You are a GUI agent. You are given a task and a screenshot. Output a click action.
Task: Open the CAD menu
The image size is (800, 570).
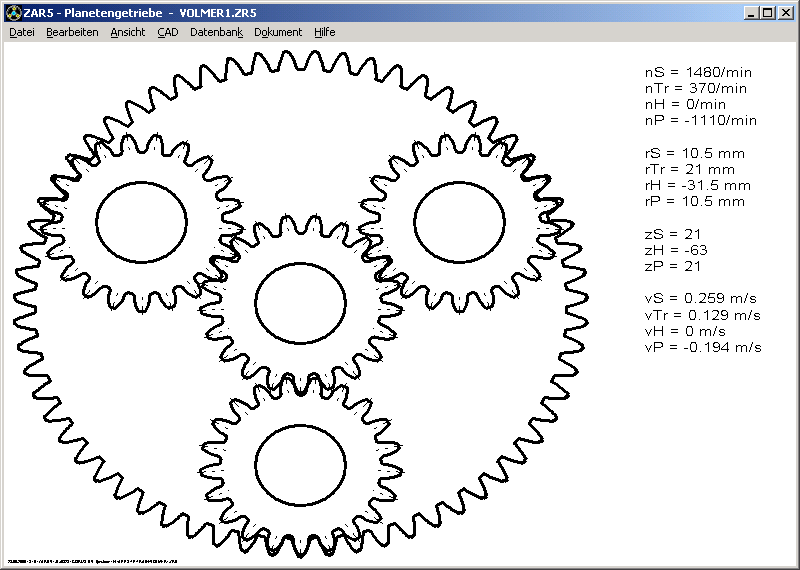point(168,32)
